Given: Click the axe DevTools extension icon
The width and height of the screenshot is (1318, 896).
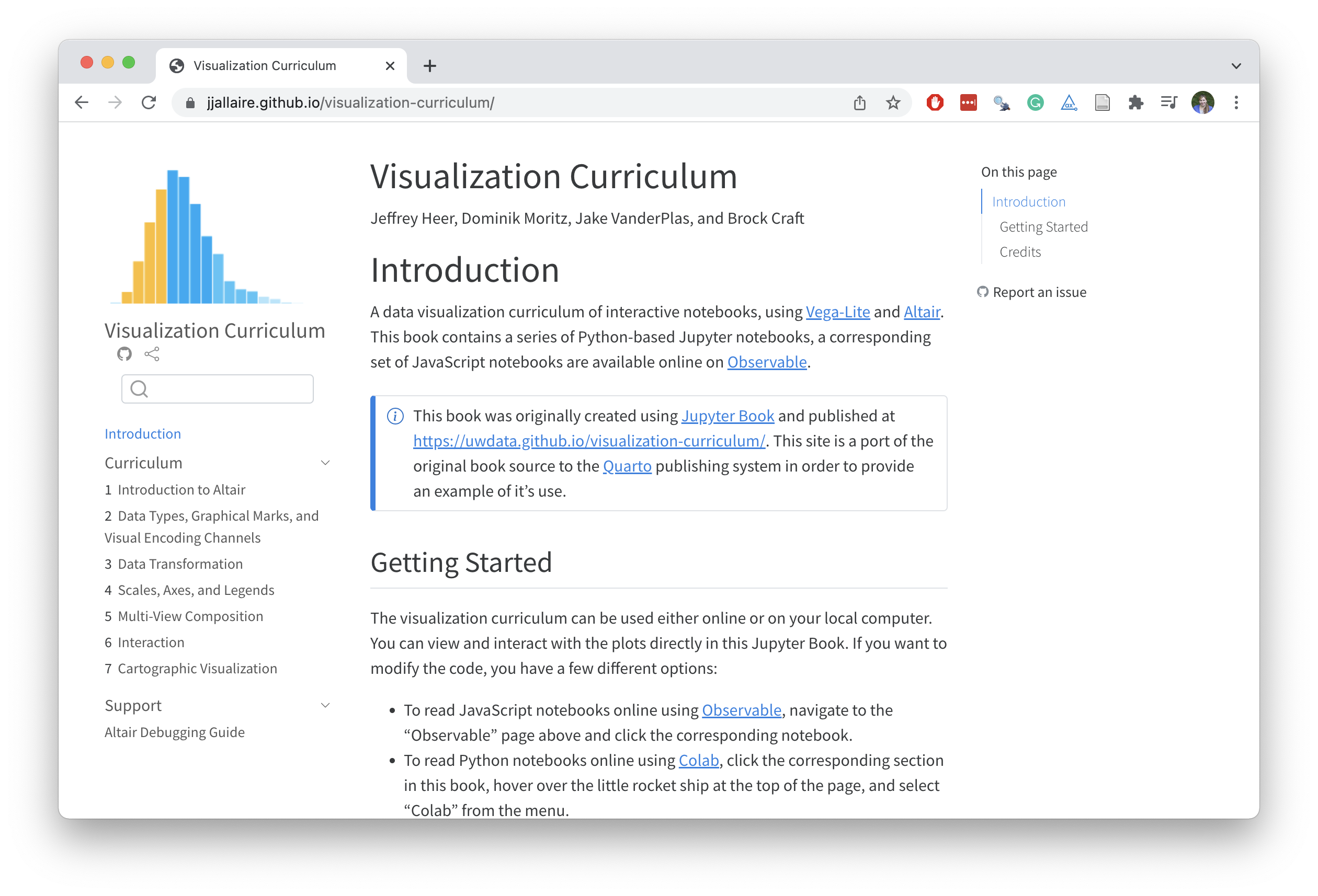Looking at the screenshot, I should point(1069,102).
